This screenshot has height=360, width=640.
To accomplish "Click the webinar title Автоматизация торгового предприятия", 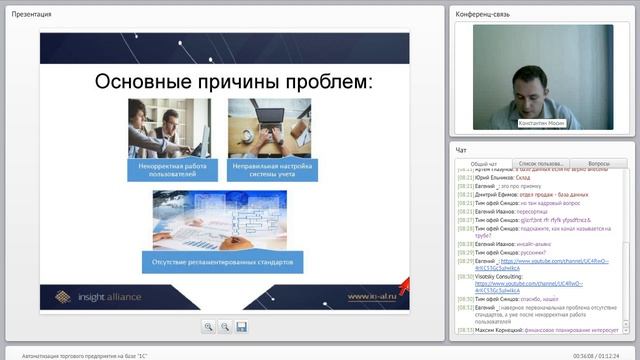I will [84, 356].
